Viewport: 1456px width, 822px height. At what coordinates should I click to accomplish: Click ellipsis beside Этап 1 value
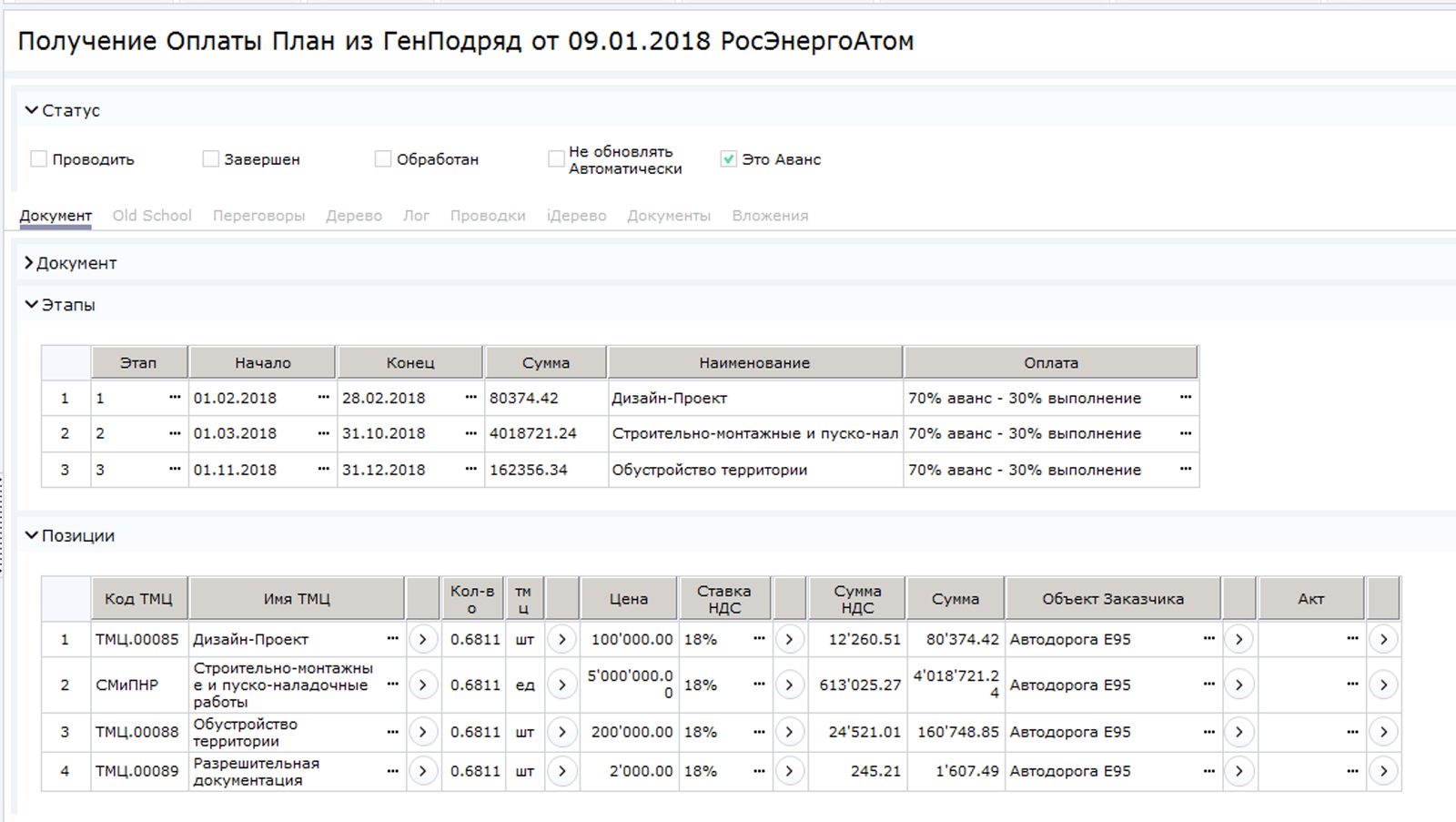click(x=175, y=397)
